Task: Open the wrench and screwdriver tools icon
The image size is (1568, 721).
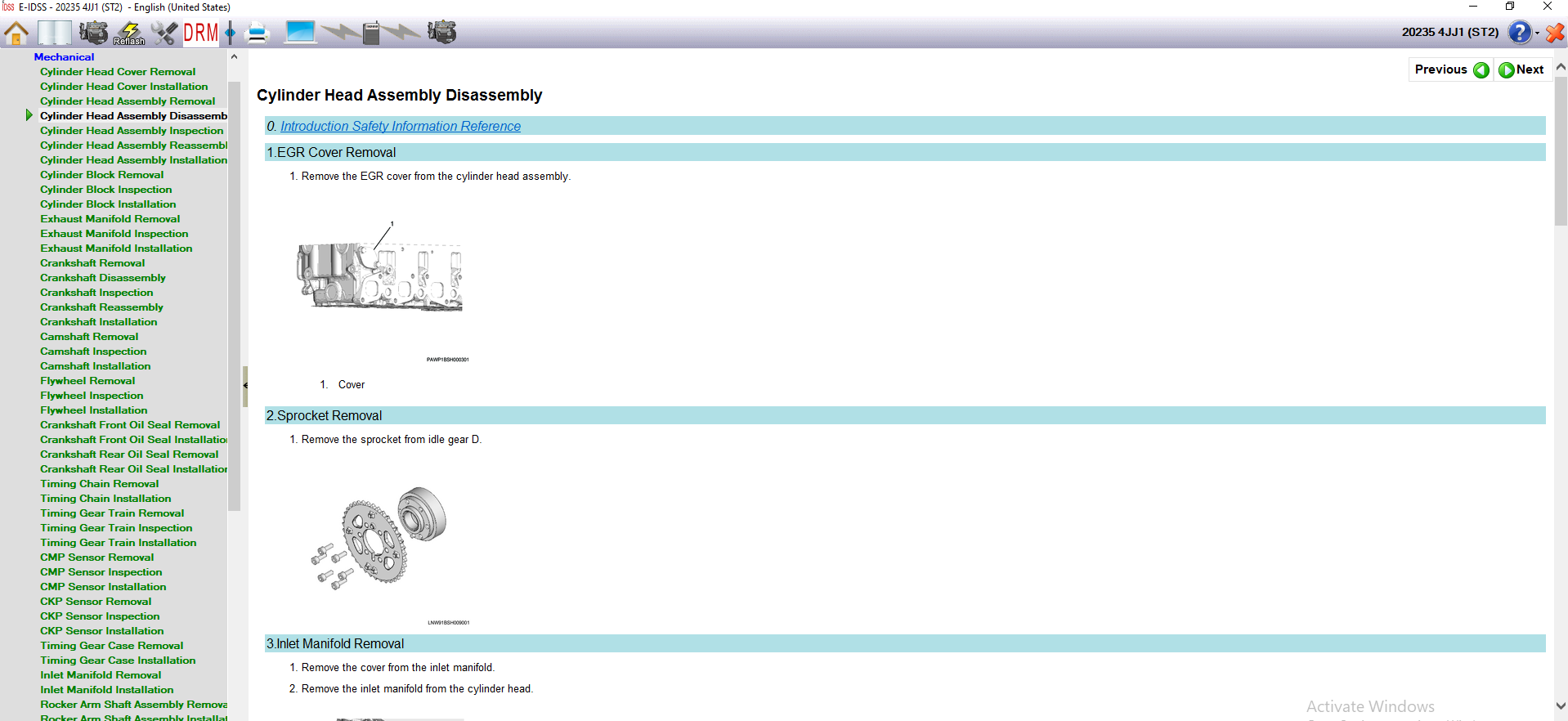Action: point(164,33)
